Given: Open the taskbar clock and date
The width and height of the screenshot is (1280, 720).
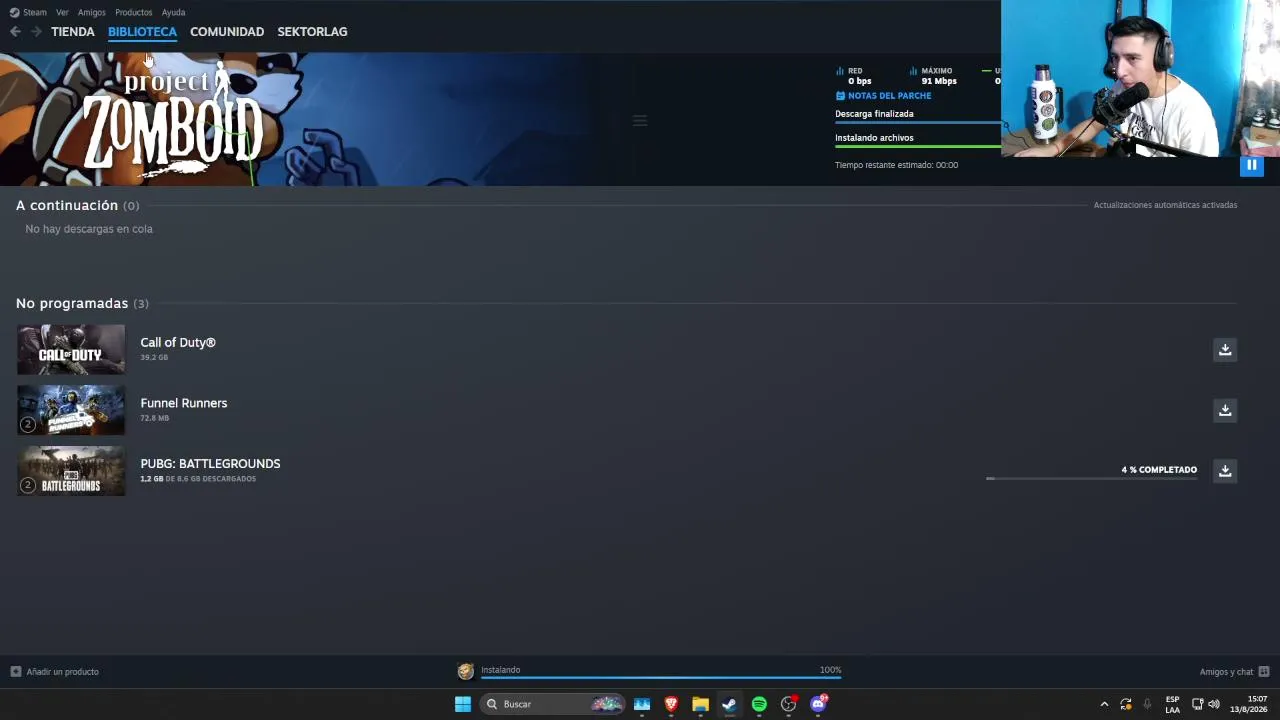Looking at the screenshot, I should click(x=1249, y=704).
